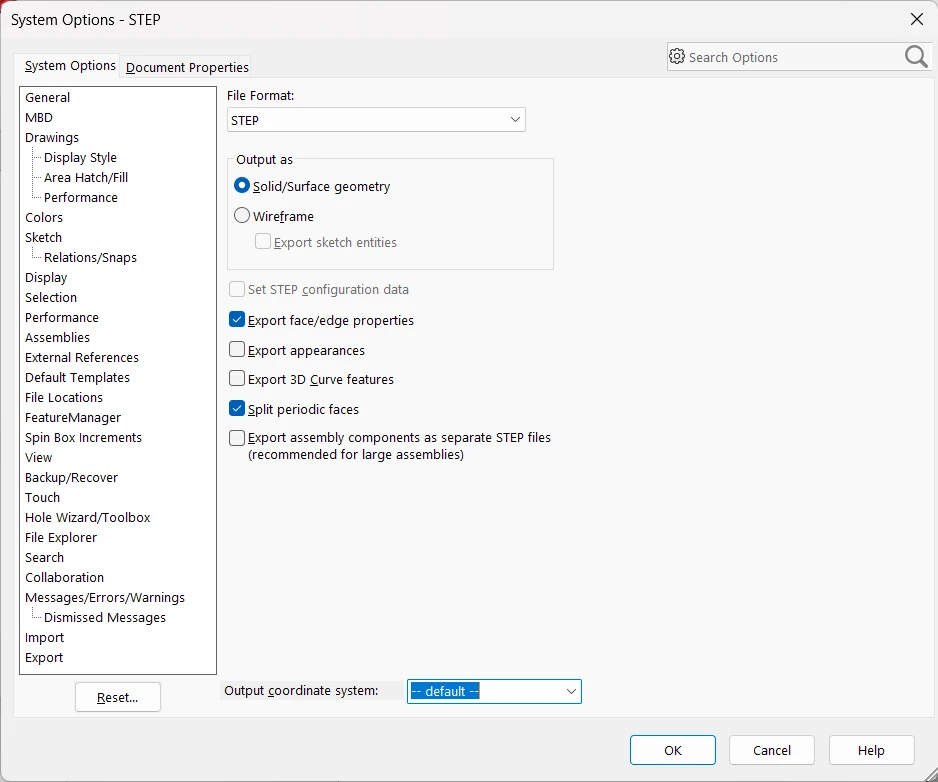938x782 pixels.
Task: Close the System Options dialog
Action: tap(916, 19)
